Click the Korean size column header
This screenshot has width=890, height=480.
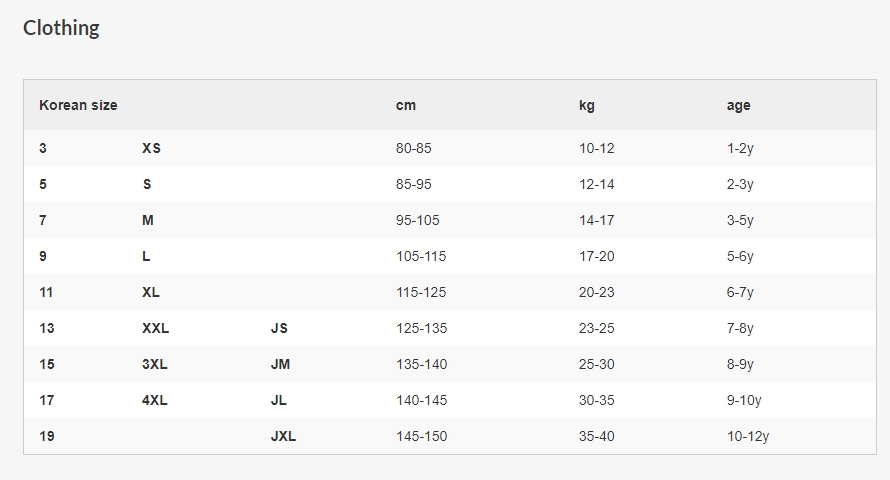point(78,105)
